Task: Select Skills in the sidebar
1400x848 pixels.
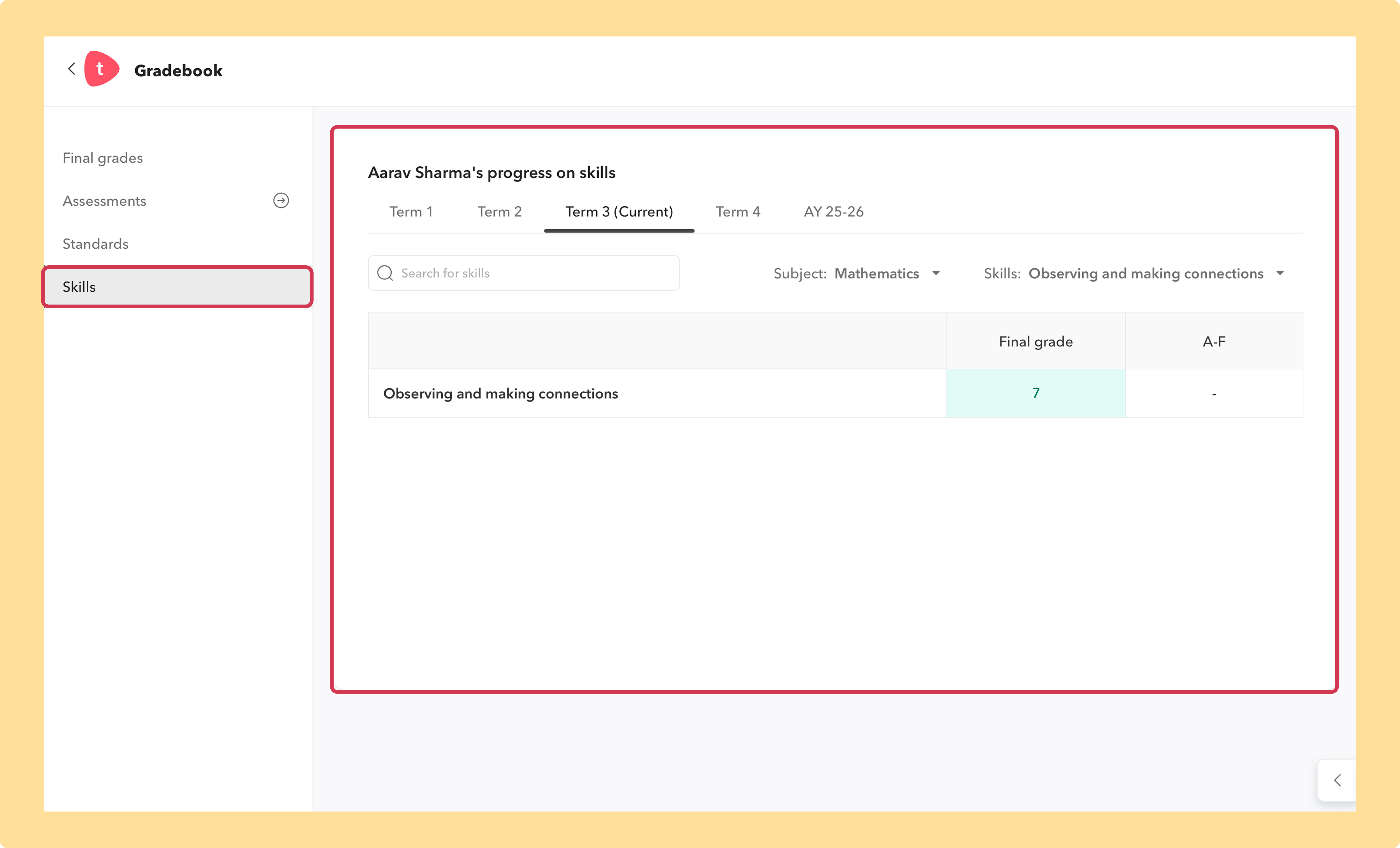Action: 178,287
